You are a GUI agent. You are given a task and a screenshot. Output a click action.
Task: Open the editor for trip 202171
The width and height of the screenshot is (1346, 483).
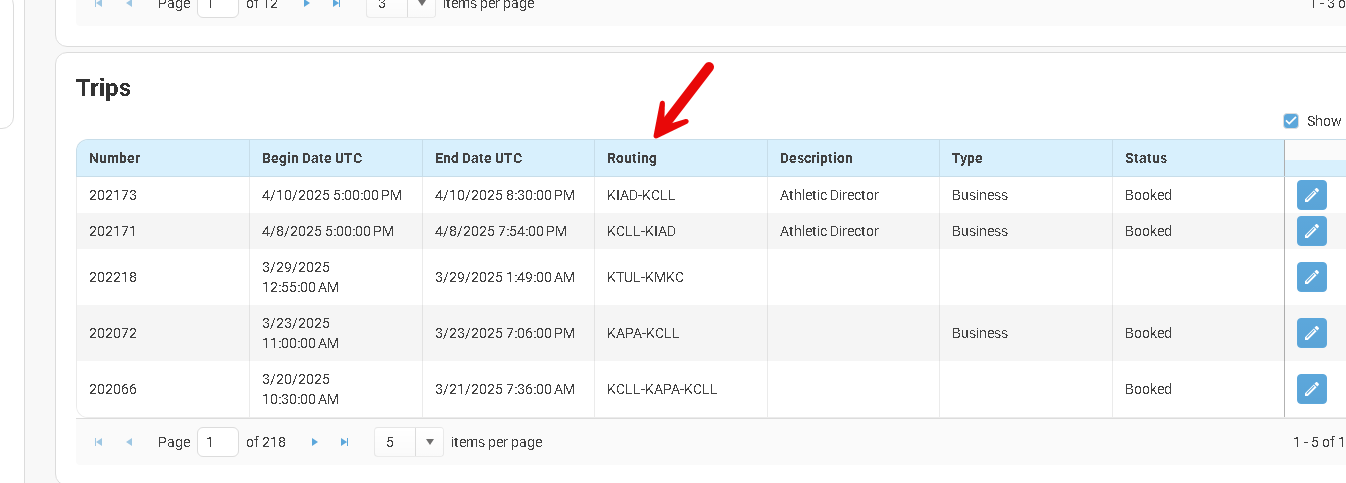pos(1311,231)
